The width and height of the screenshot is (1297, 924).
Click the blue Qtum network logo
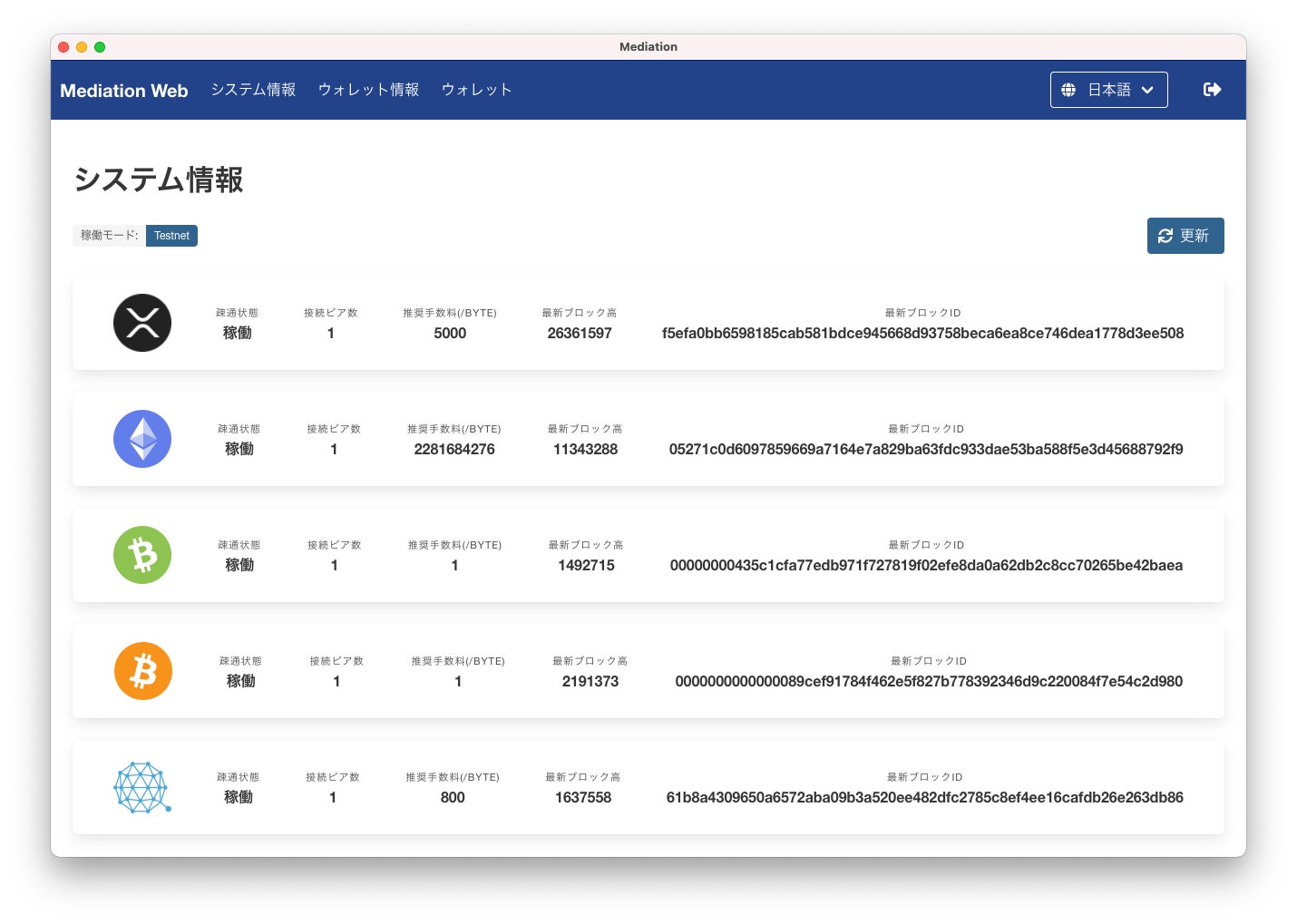coord(142,787)
